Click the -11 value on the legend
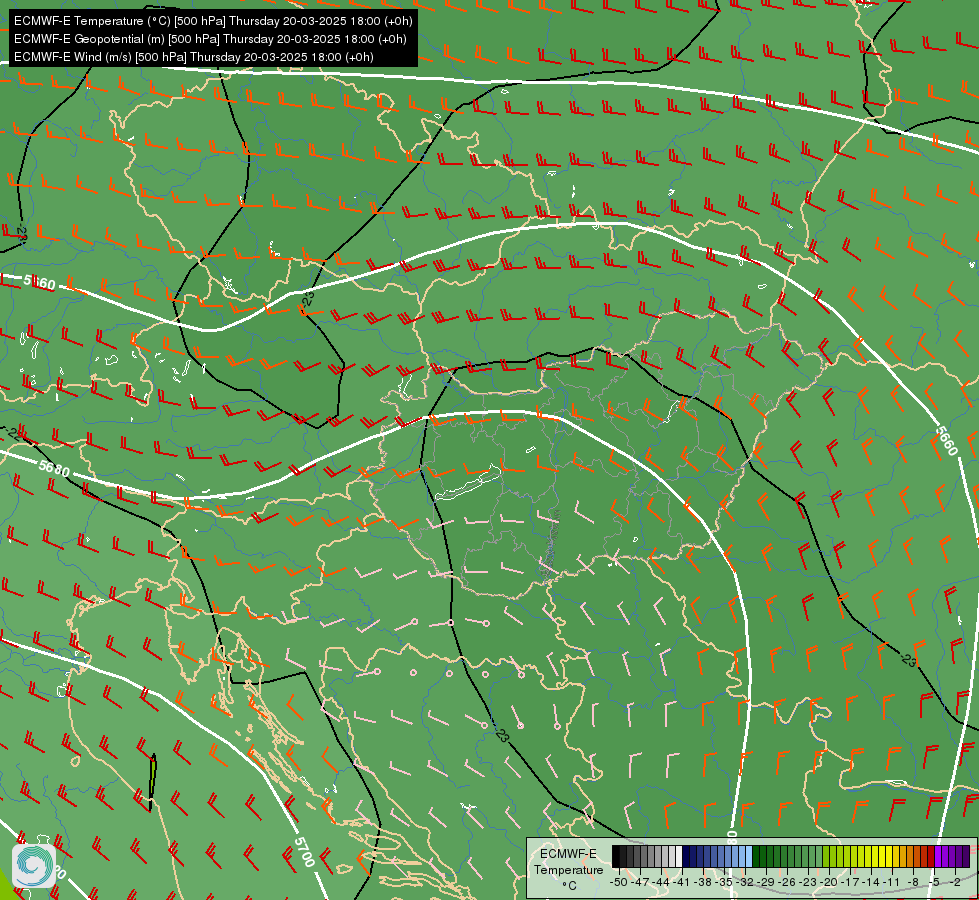979x900 pixels. [892, 882]
